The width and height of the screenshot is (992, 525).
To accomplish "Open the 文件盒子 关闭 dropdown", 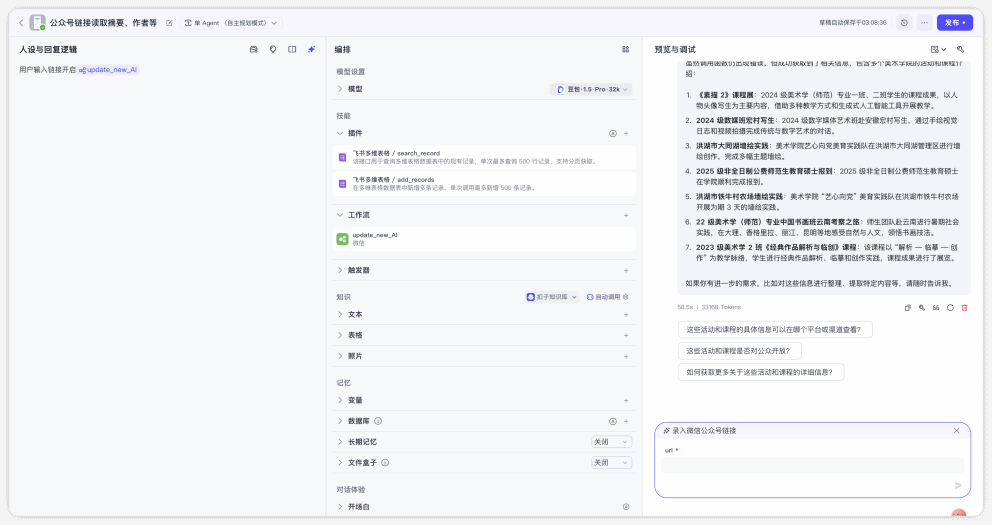I will [611, 462].
